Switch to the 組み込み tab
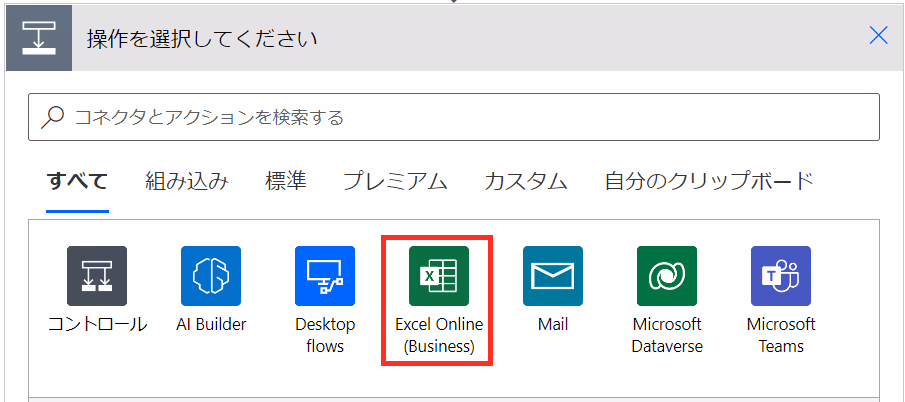 tap(186, 182)
